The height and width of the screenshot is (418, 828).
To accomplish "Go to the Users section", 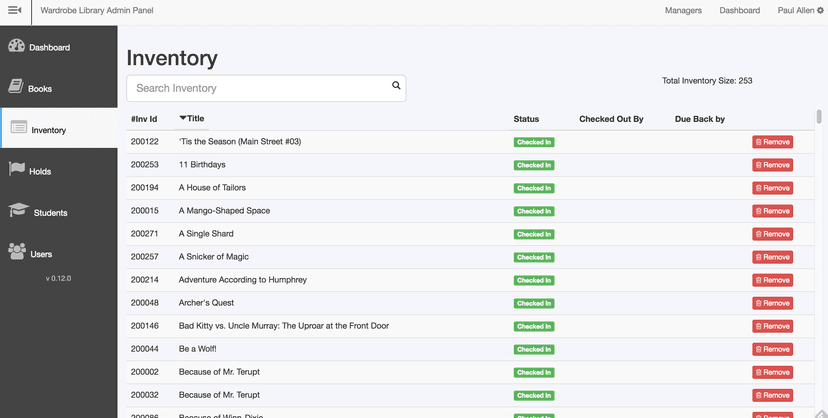I will click(59, 253).
